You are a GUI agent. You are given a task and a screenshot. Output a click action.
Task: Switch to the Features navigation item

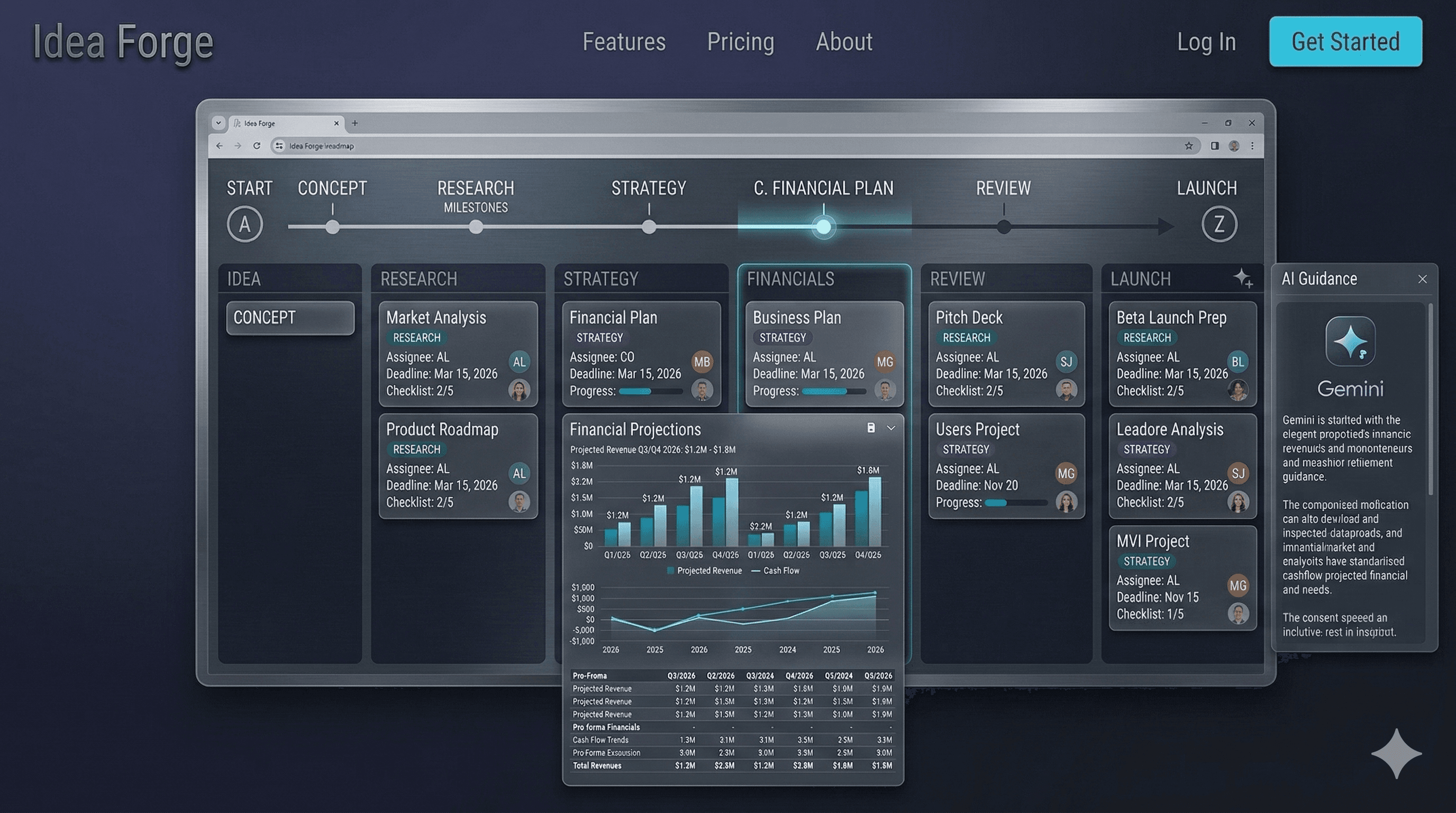pyautogui.click(x=623, y=42)
